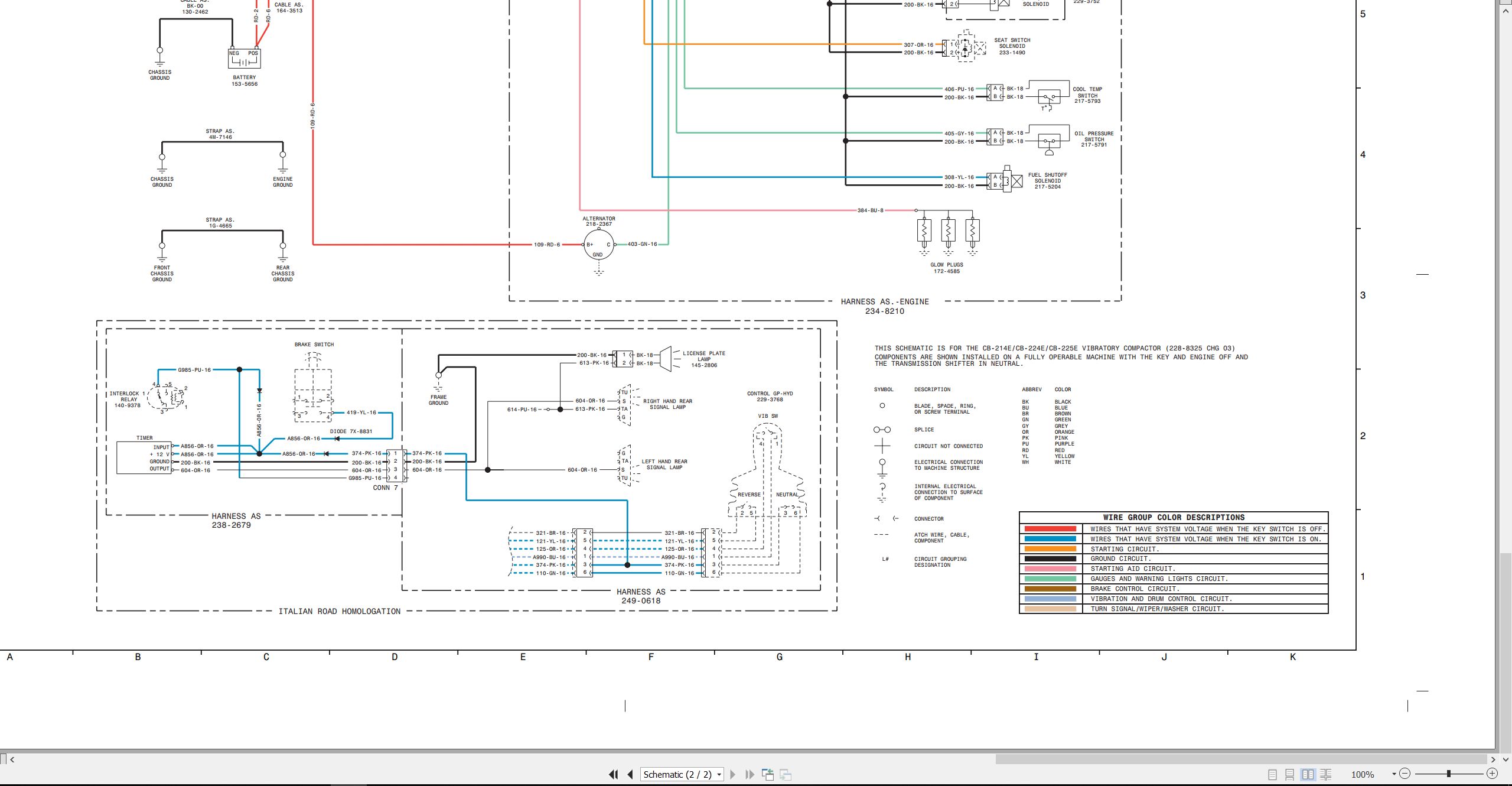Click the STRAP AS. 4M-7146 label

click(x=220, y=134)
